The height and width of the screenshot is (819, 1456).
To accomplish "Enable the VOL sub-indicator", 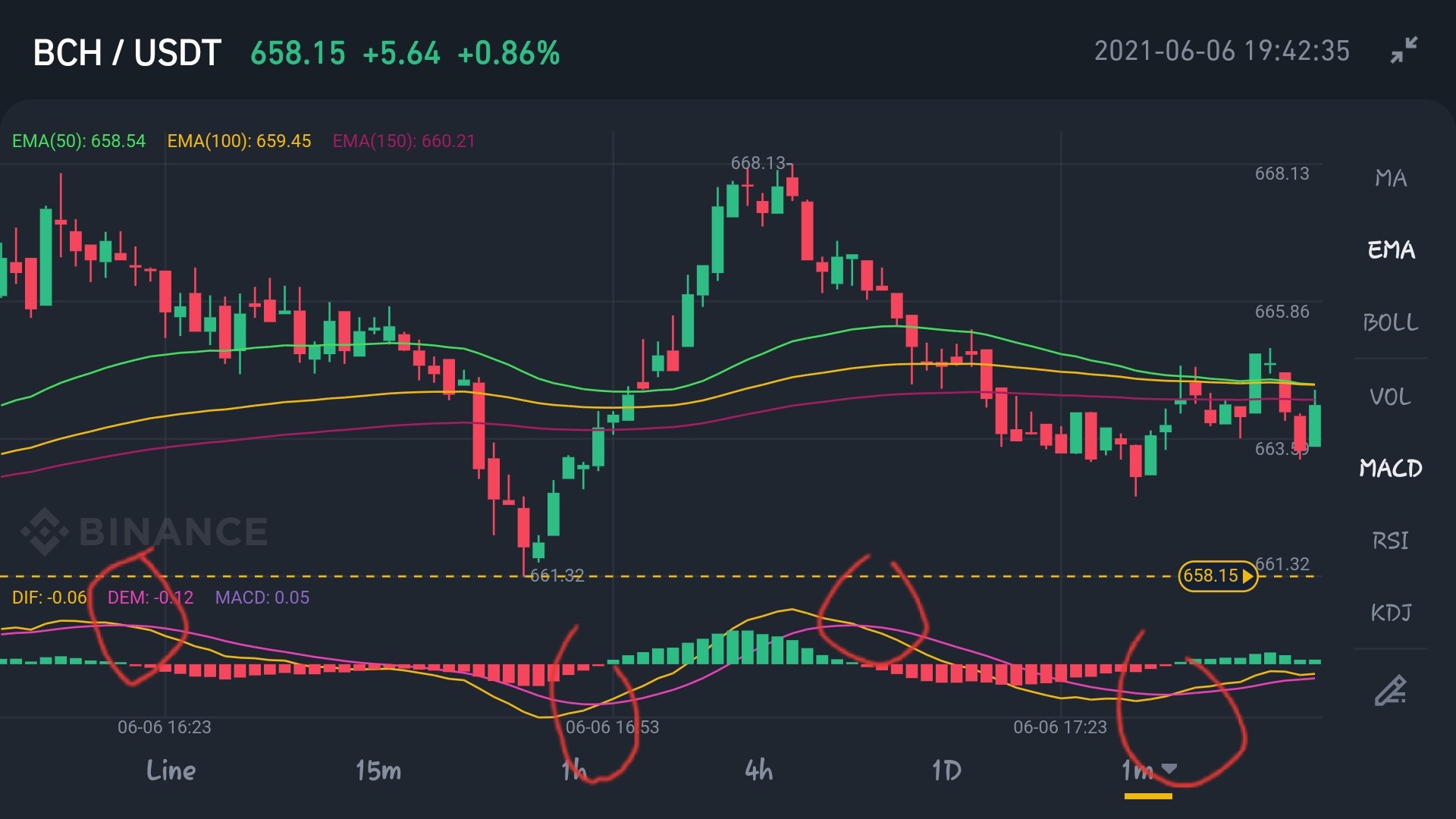I will coord(1391,397).
